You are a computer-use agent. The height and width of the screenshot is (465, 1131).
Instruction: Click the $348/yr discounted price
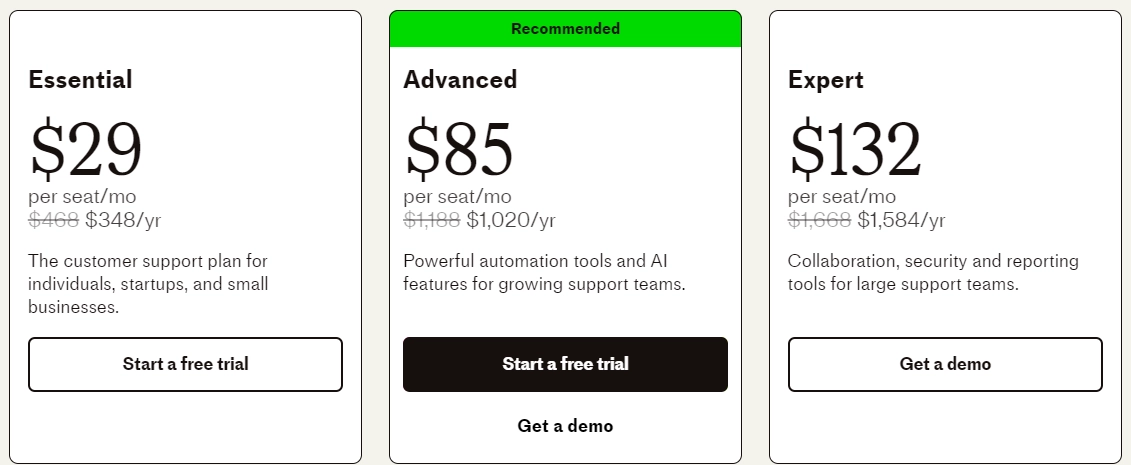tap(123, 220)
